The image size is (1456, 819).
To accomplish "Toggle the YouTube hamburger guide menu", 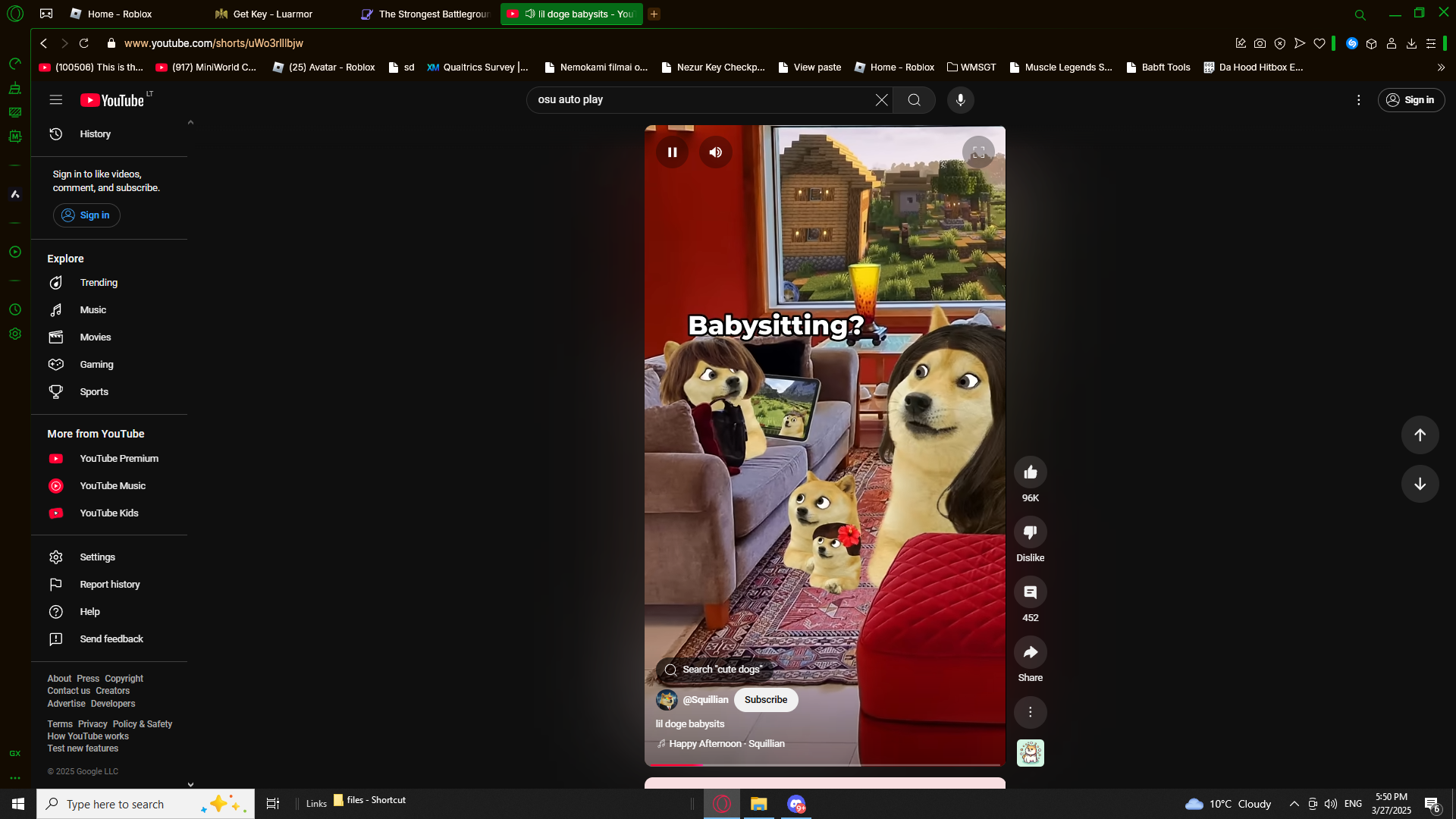I will [x=56, y=100].
